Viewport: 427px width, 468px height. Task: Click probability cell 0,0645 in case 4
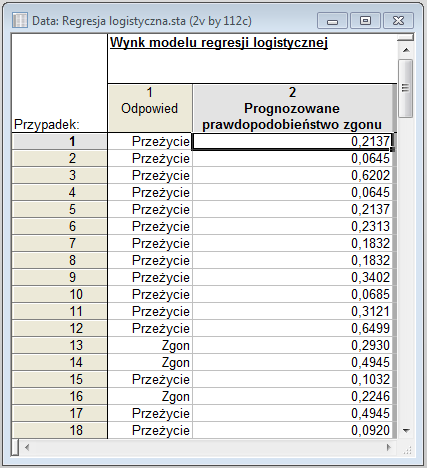click(x=292, y=192)
